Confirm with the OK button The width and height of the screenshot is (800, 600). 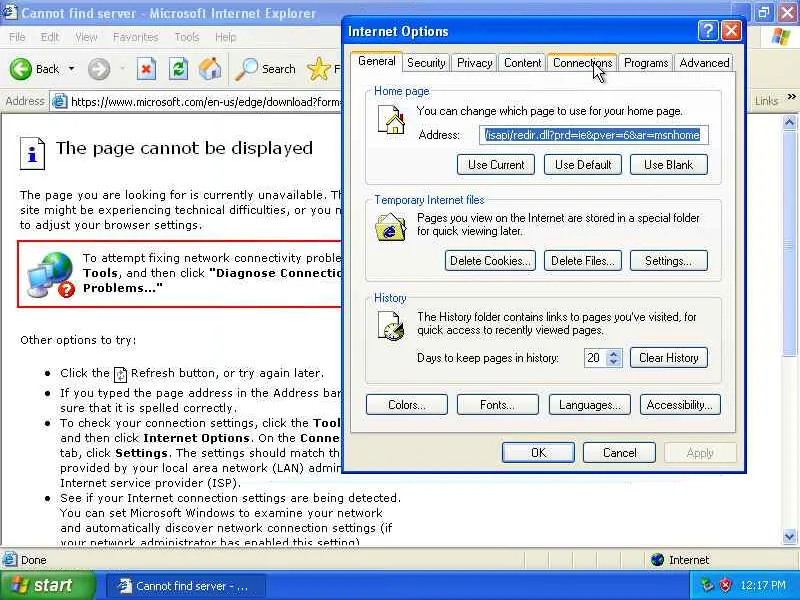click(538, 453)
